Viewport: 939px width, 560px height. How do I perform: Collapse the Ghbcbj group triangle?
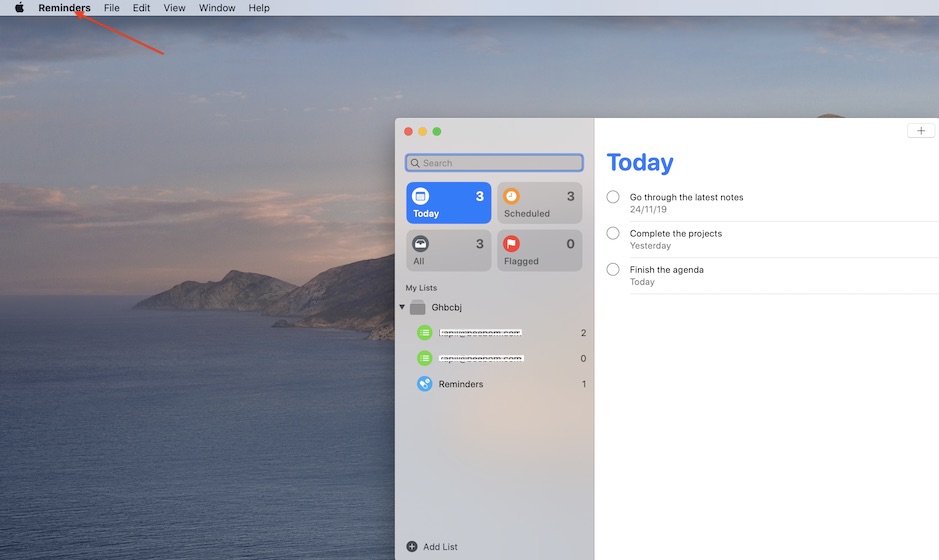point(402,307)
